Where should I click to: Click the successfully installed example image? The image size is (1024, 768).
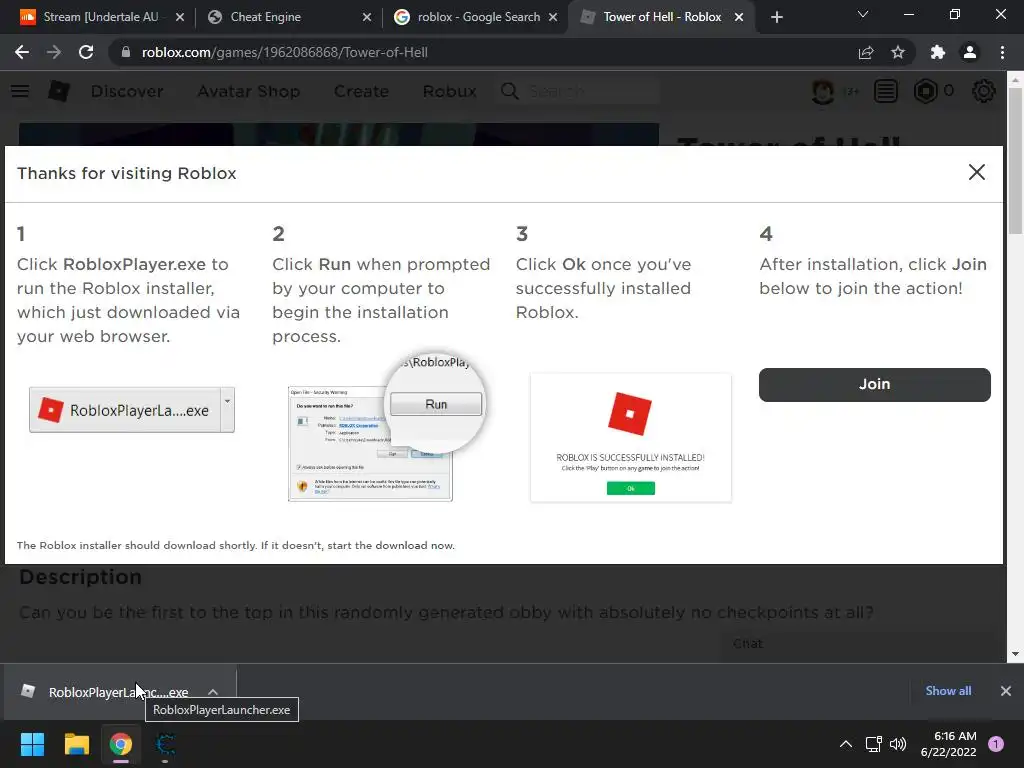pos(631,438)
